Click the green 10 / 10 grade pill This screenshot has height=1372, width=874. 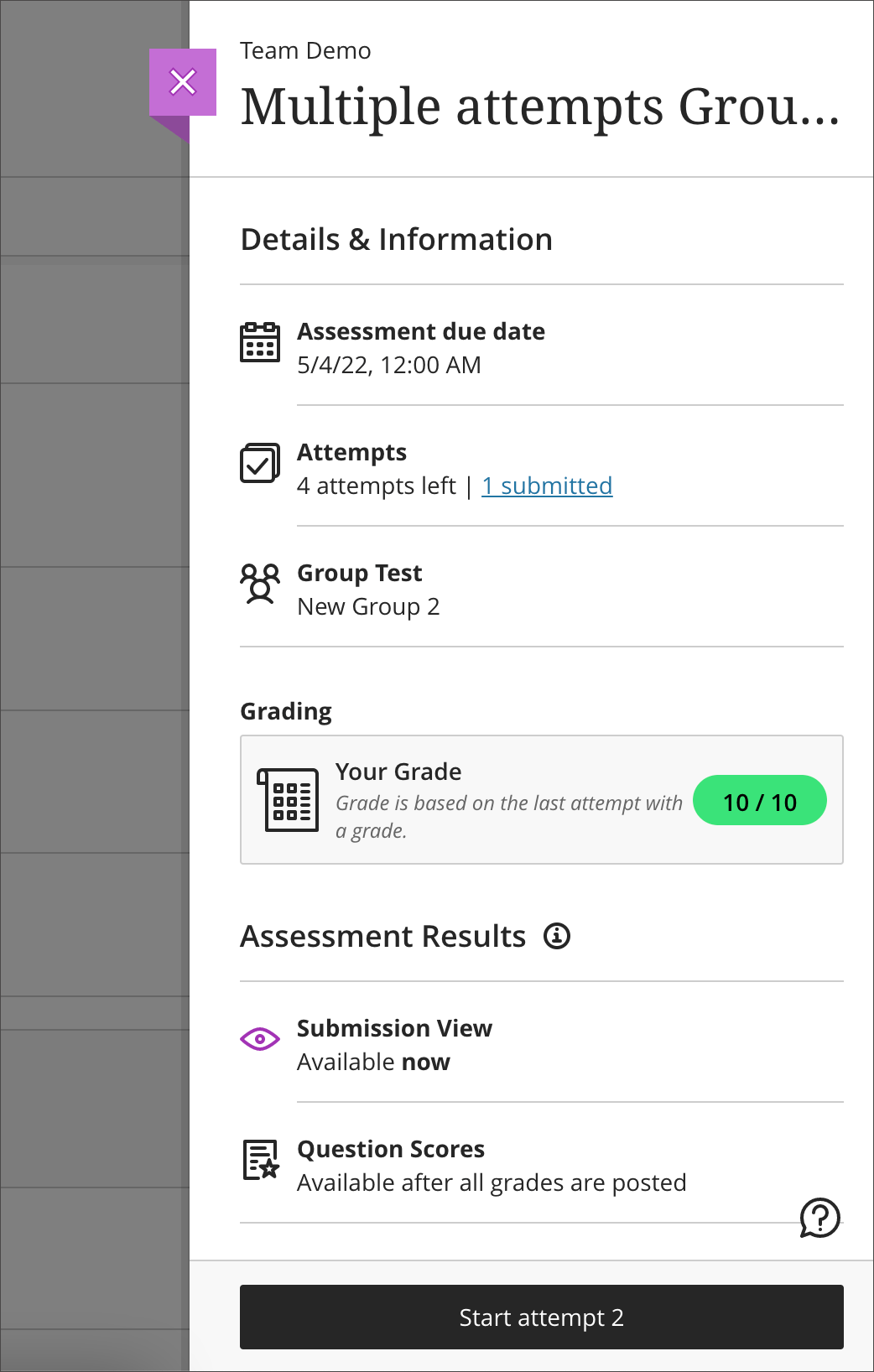click(x=759, y=801)
